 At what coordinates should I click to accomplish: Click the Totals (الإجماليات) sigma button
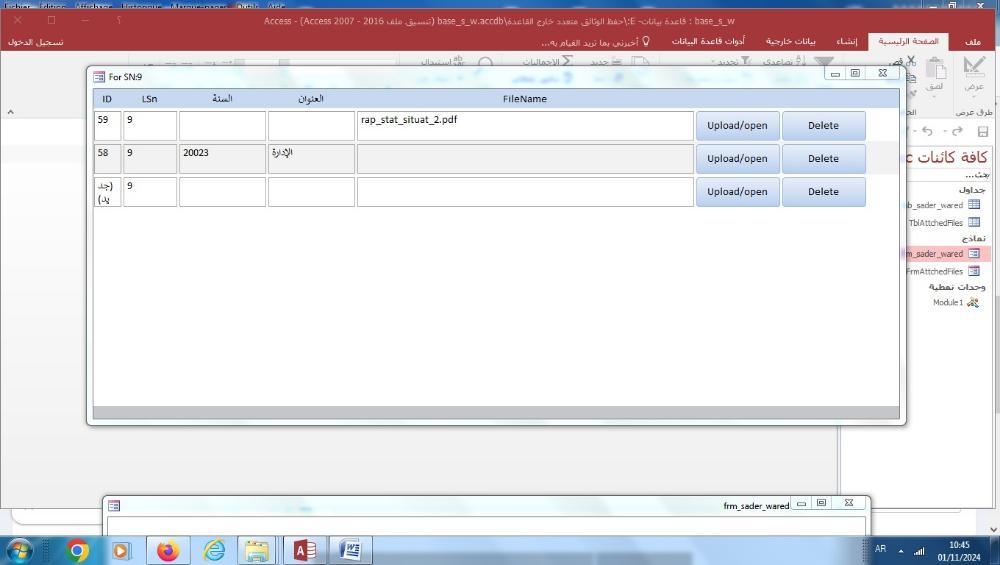(547, 61)
